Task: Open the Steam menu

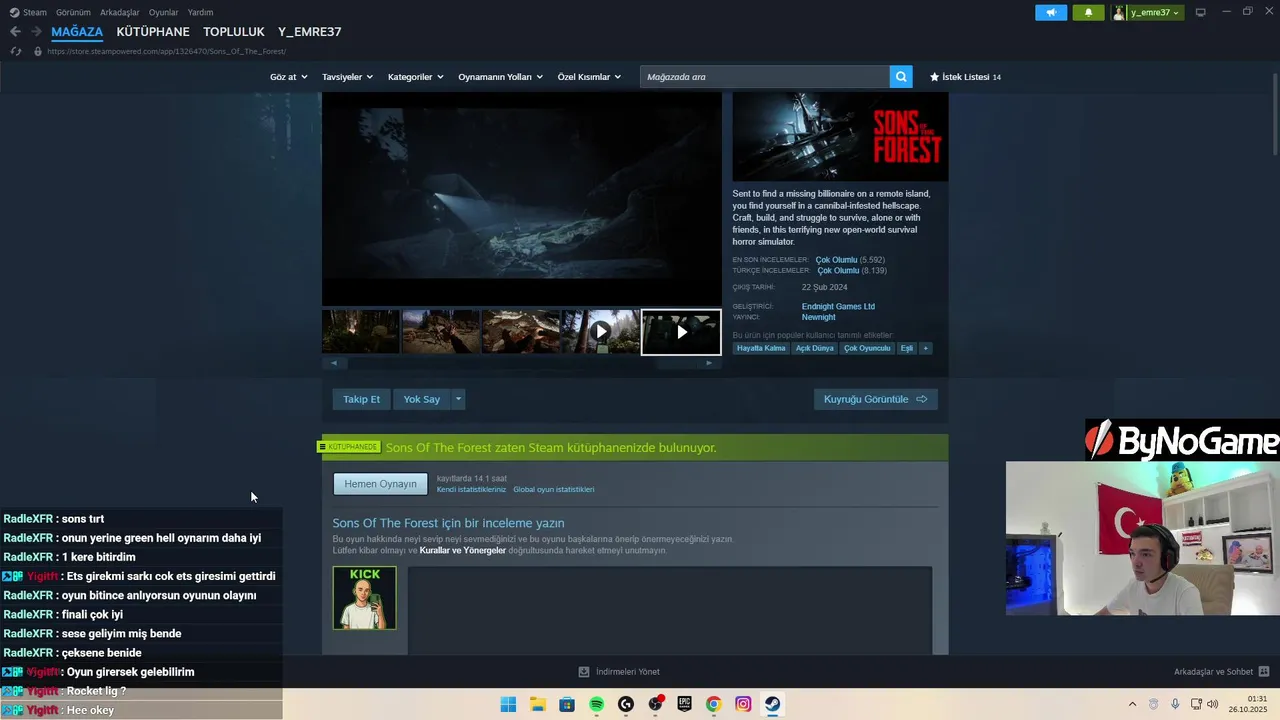Action: pyautogui.click(x=29, y=12)
